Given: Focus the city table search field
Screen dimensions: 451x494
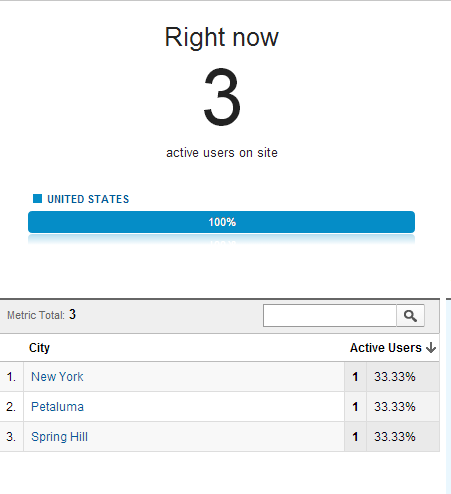Looking at the screenshot, I should (330, 315).
